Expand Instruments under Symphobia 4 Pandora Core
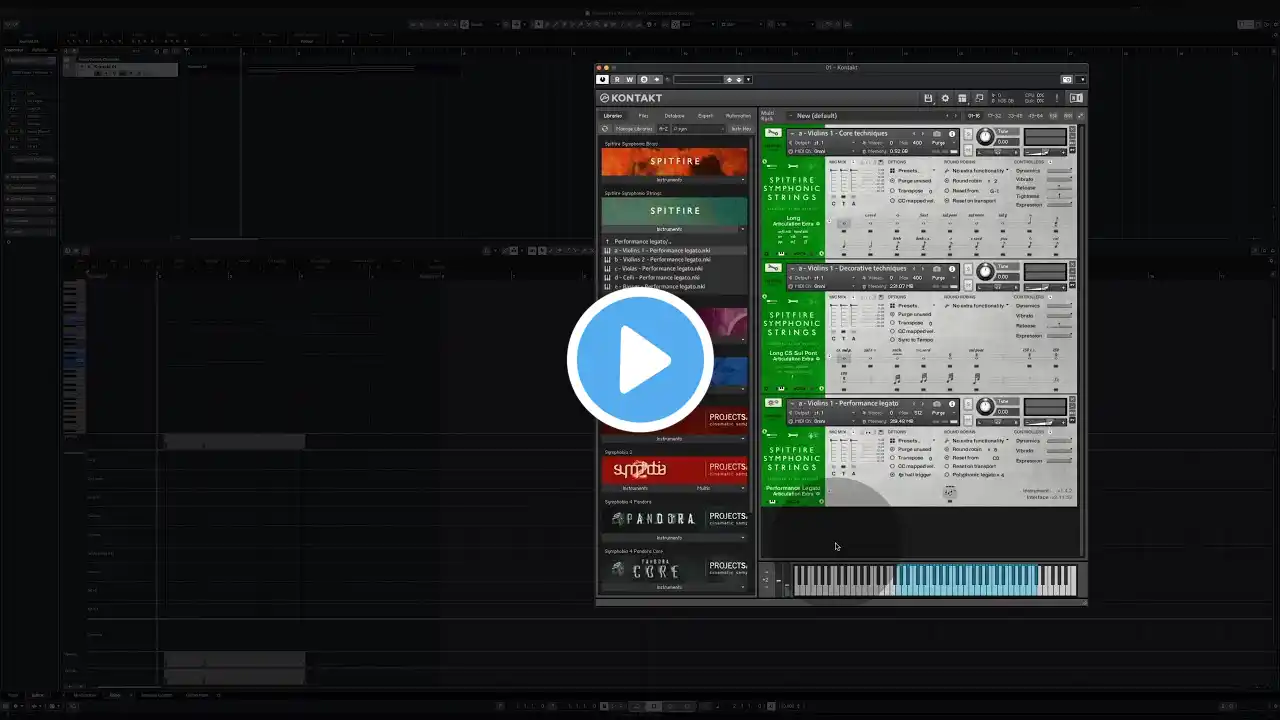Viewport: 1280px width, 720px height. 674,587
